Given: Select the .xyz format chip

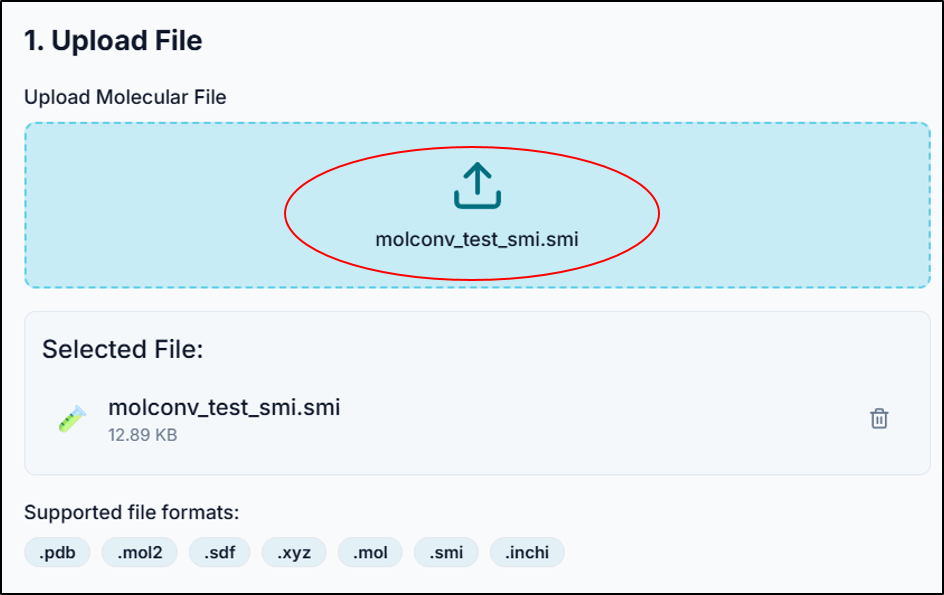Looking at the screenshot, I should tap(293, 552).
